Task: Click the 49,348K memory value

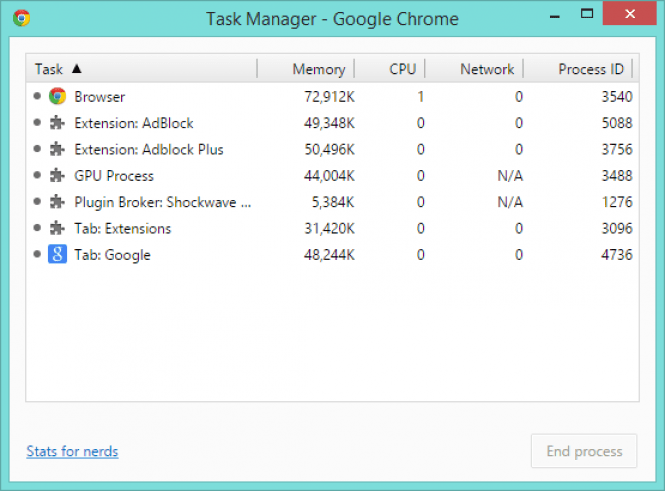Action: click(329, 123)
